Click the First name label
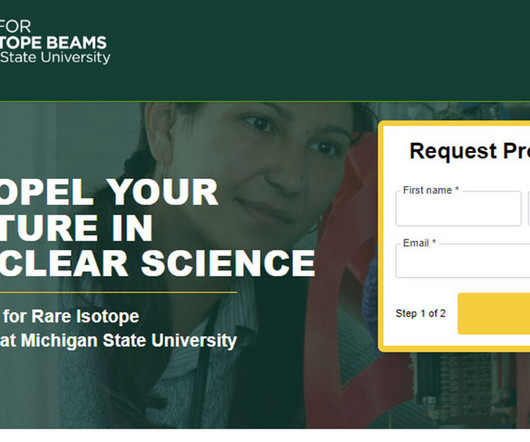This screenshot has width=530, height=442. 431,190
